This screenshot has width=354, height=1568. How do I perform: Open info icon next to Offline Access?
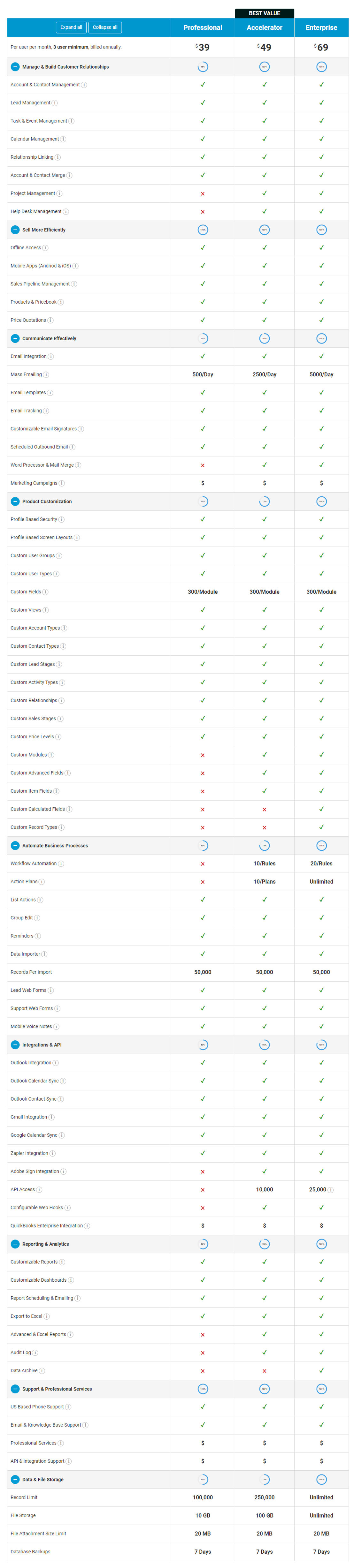coord(46,248)
